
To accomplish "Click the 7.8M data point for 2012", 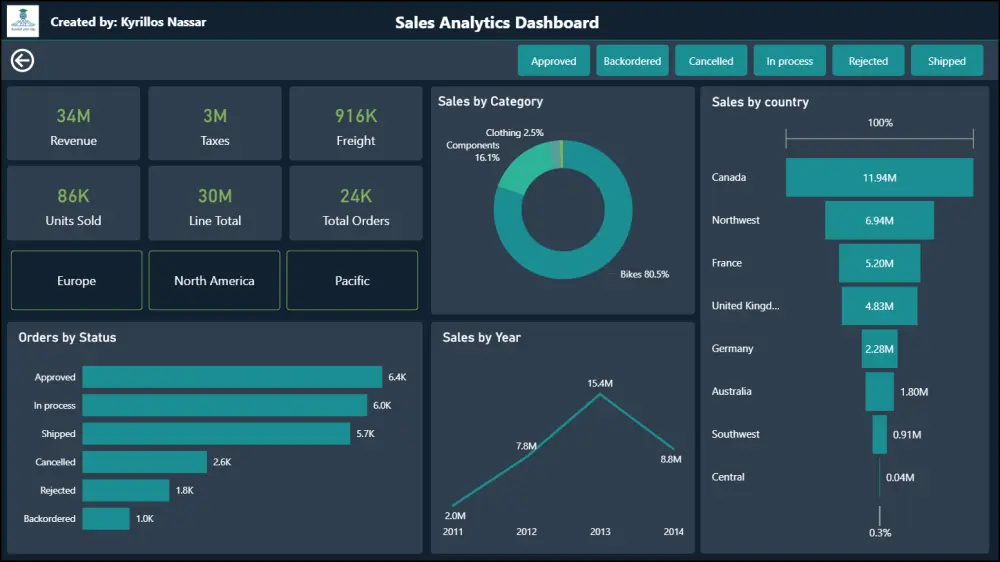I will point(527,456).
